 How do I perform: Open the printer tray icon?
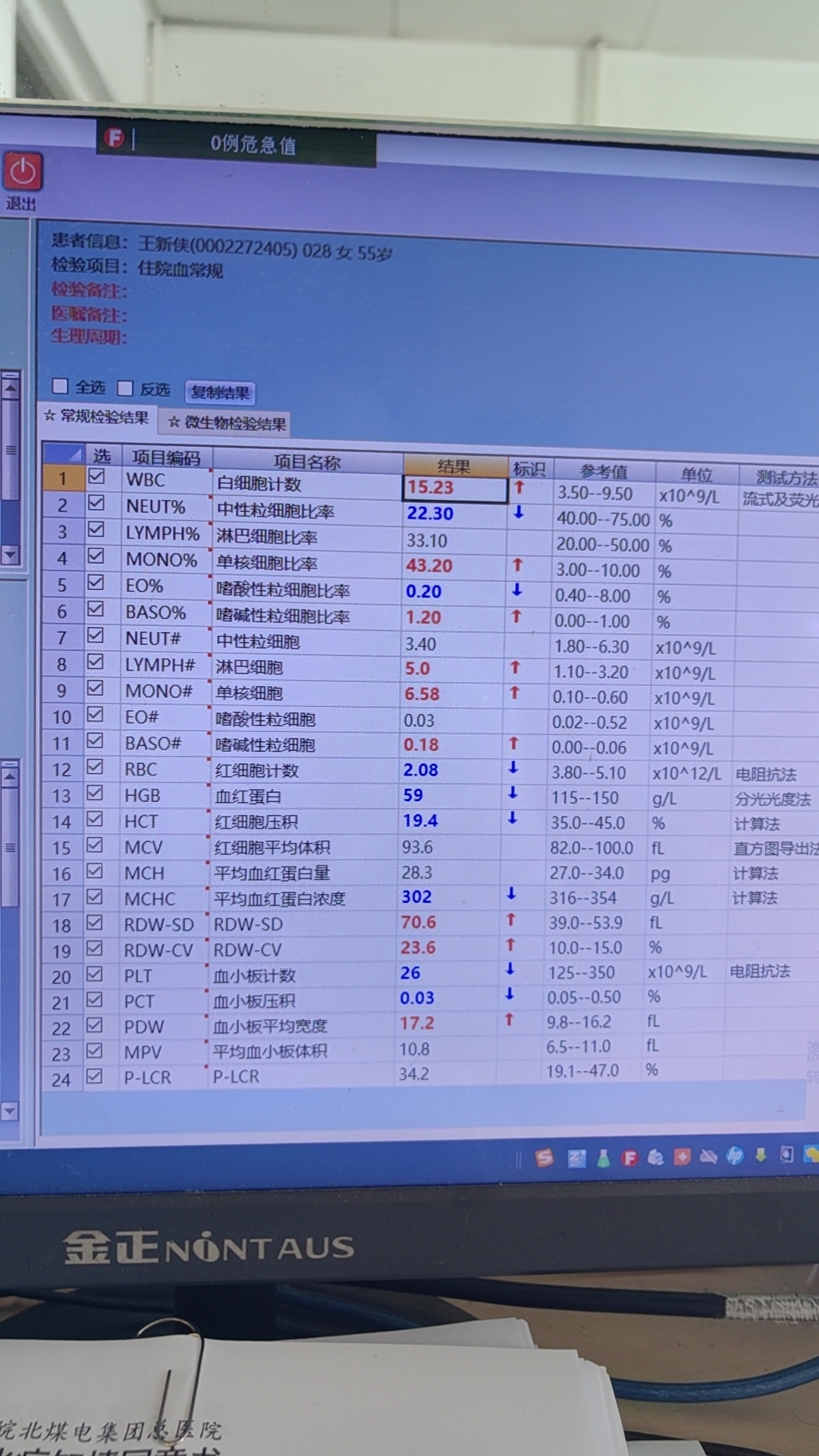(655, 1157)
